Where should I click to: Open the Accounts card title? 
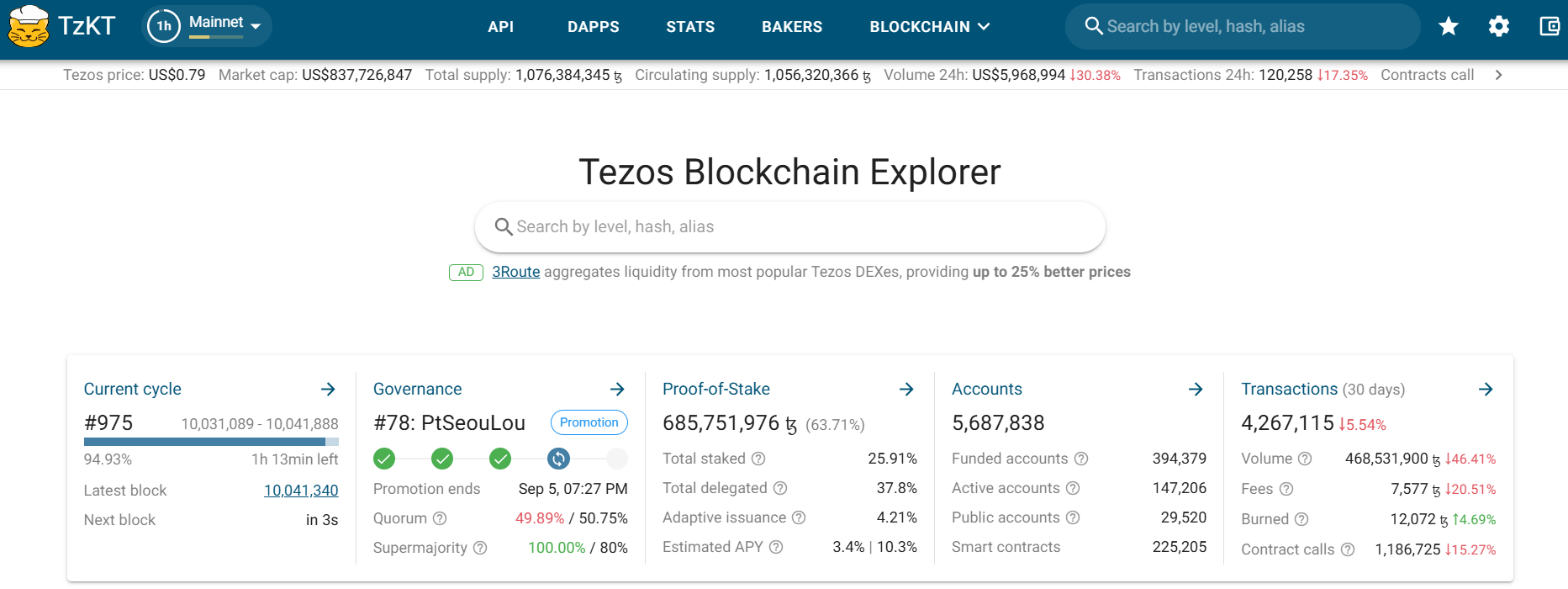click(x=987, y=389)
